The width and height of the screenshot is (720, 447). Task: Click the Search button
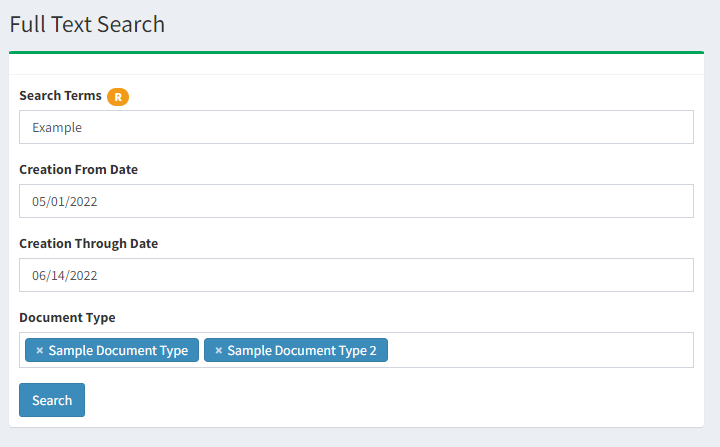52,400
